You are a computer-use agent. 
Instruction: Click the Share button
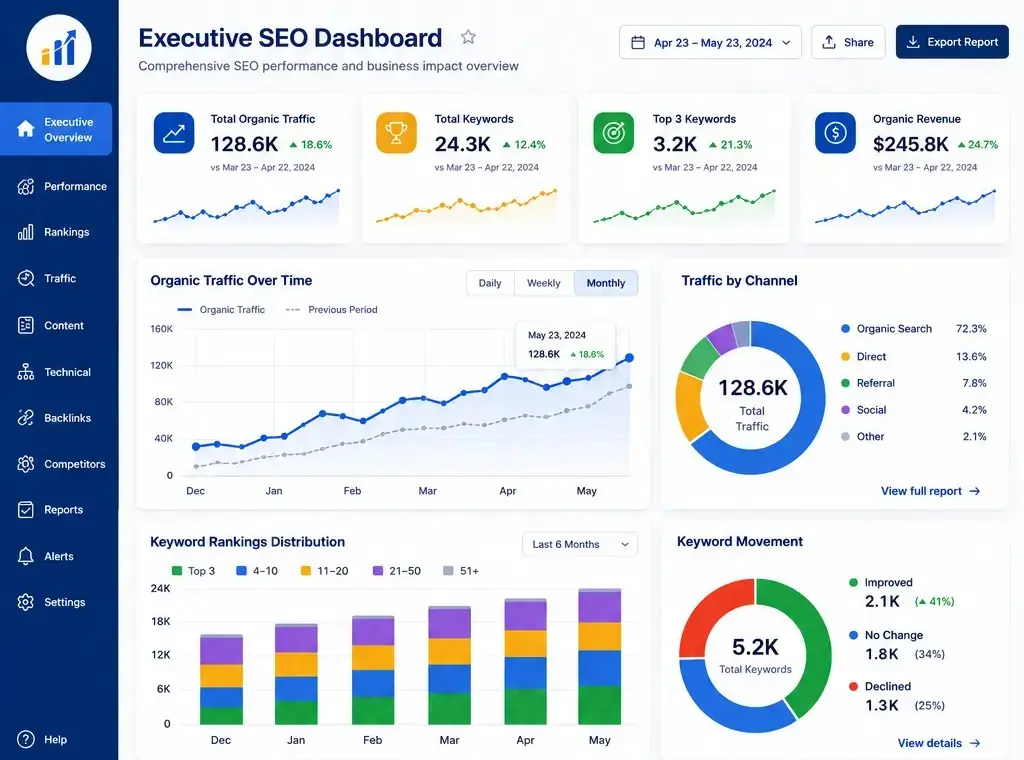point(848,42)
